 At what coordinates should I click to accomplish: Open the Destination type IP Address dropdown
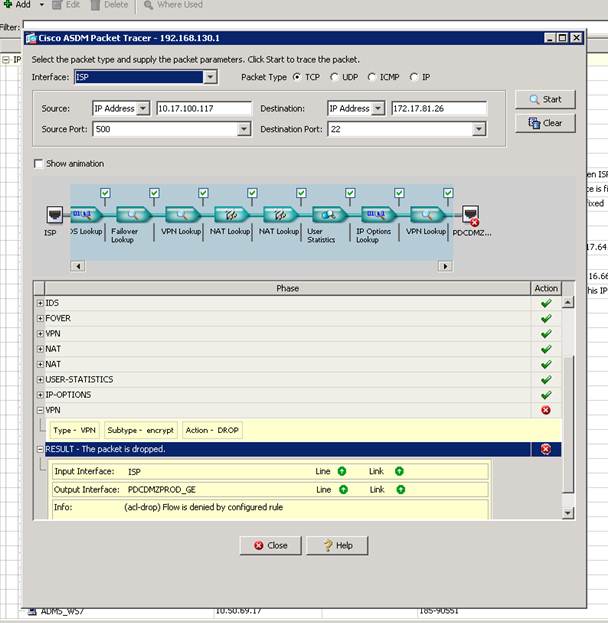(378, 108)
